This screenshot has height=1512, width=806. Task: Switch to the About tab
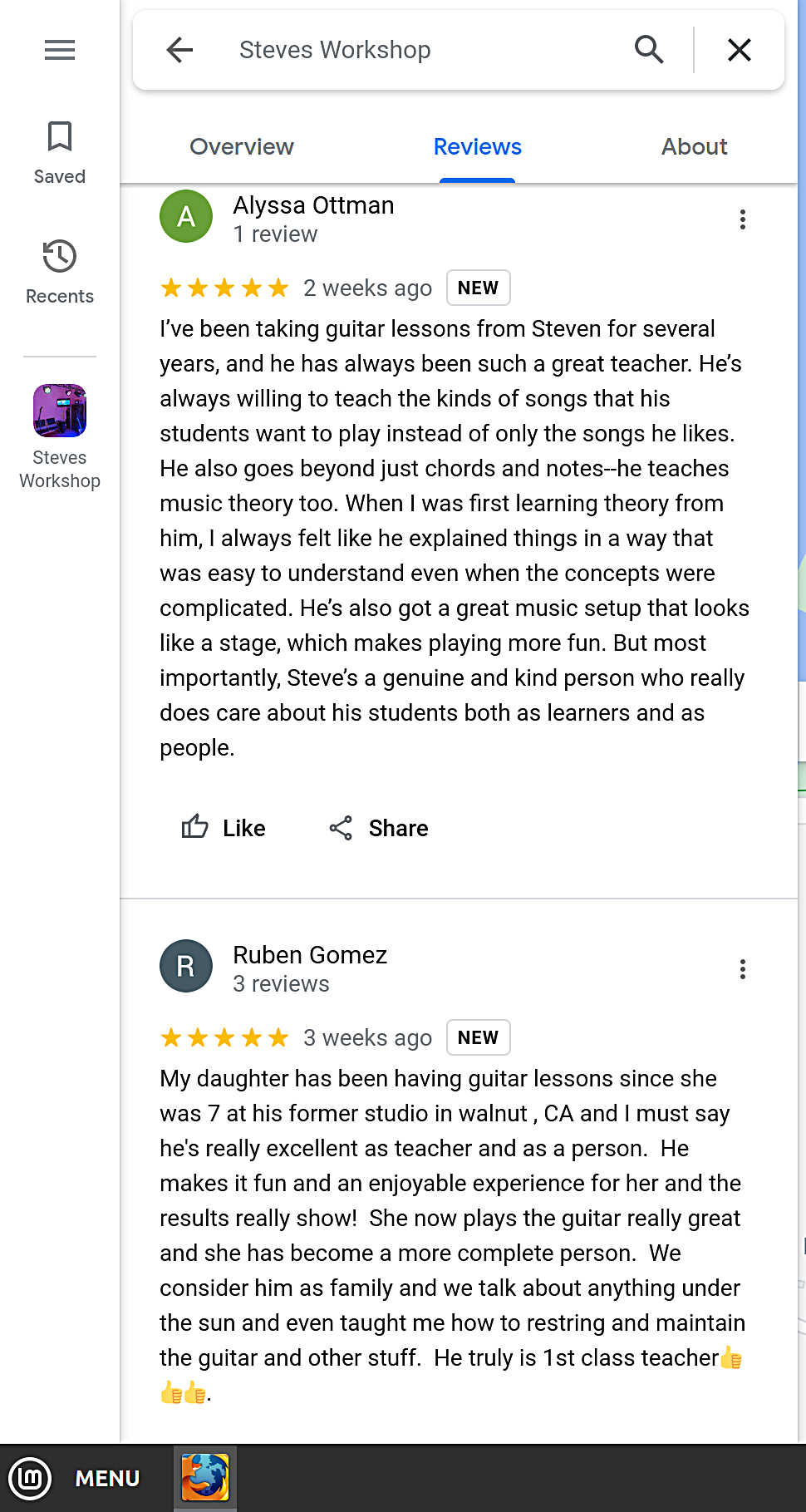click(694, 147)
